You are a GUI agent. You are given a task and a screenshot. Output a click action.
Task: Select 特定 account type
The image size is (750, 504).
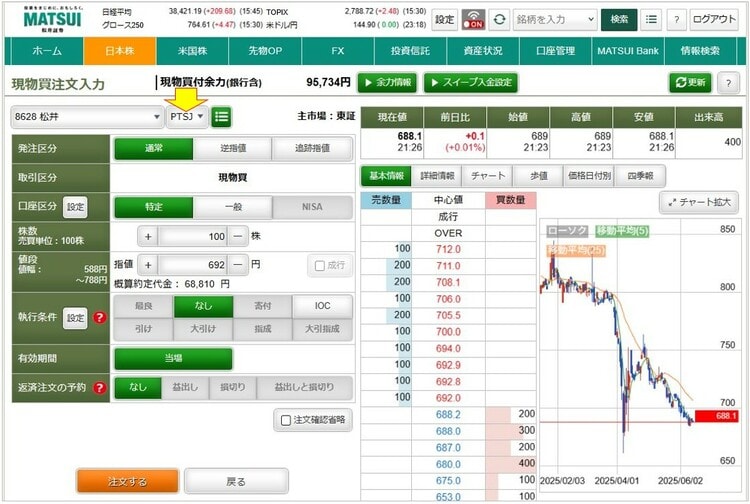[154, 207]
